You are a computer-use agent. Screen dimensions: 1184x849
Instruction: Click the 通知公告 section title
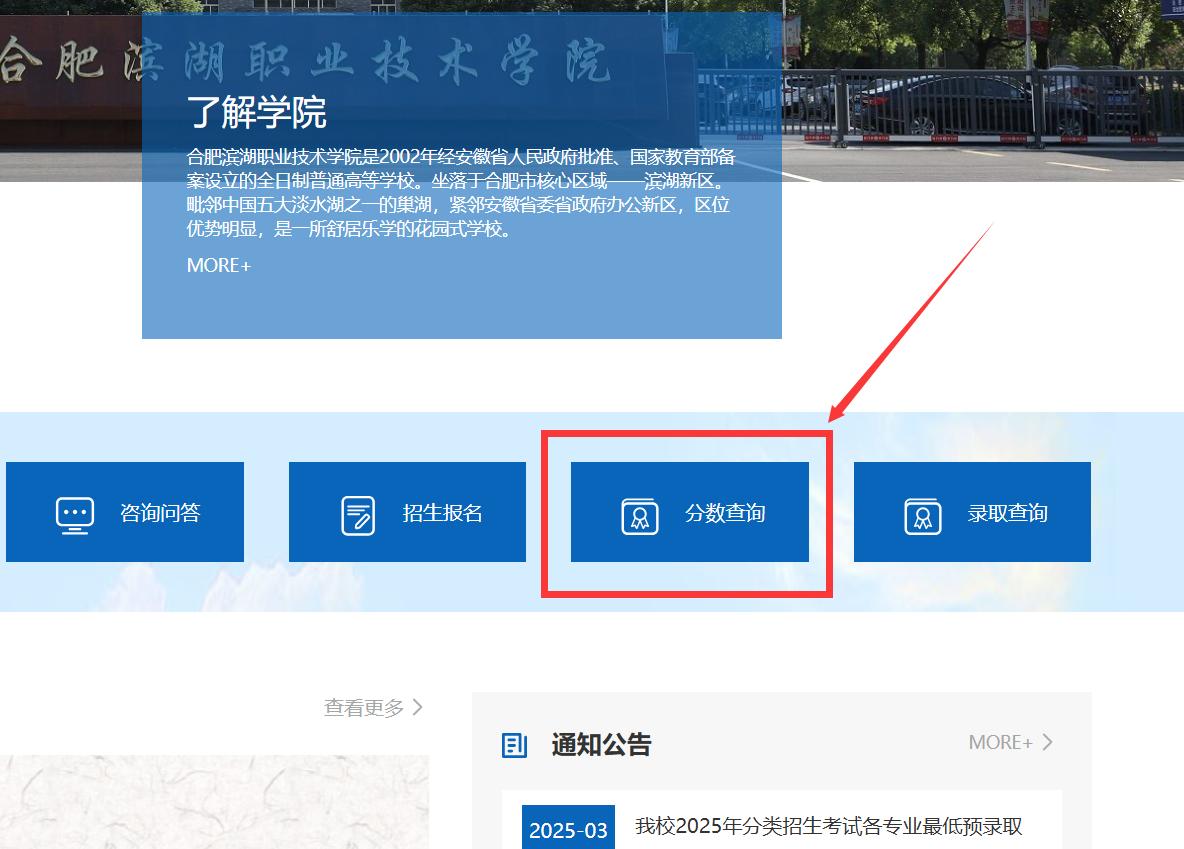pyautogui.click(x=601, y=745)
